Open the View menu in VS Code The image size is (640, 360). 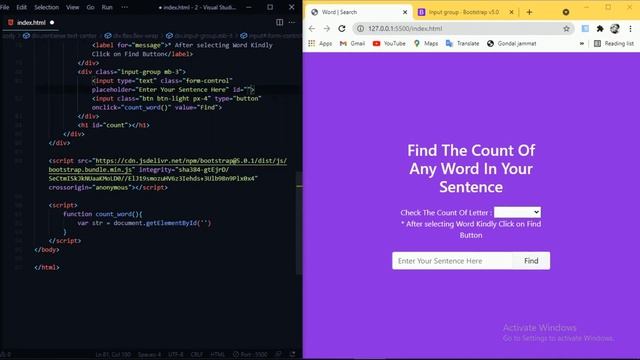(x=73, y=7)
